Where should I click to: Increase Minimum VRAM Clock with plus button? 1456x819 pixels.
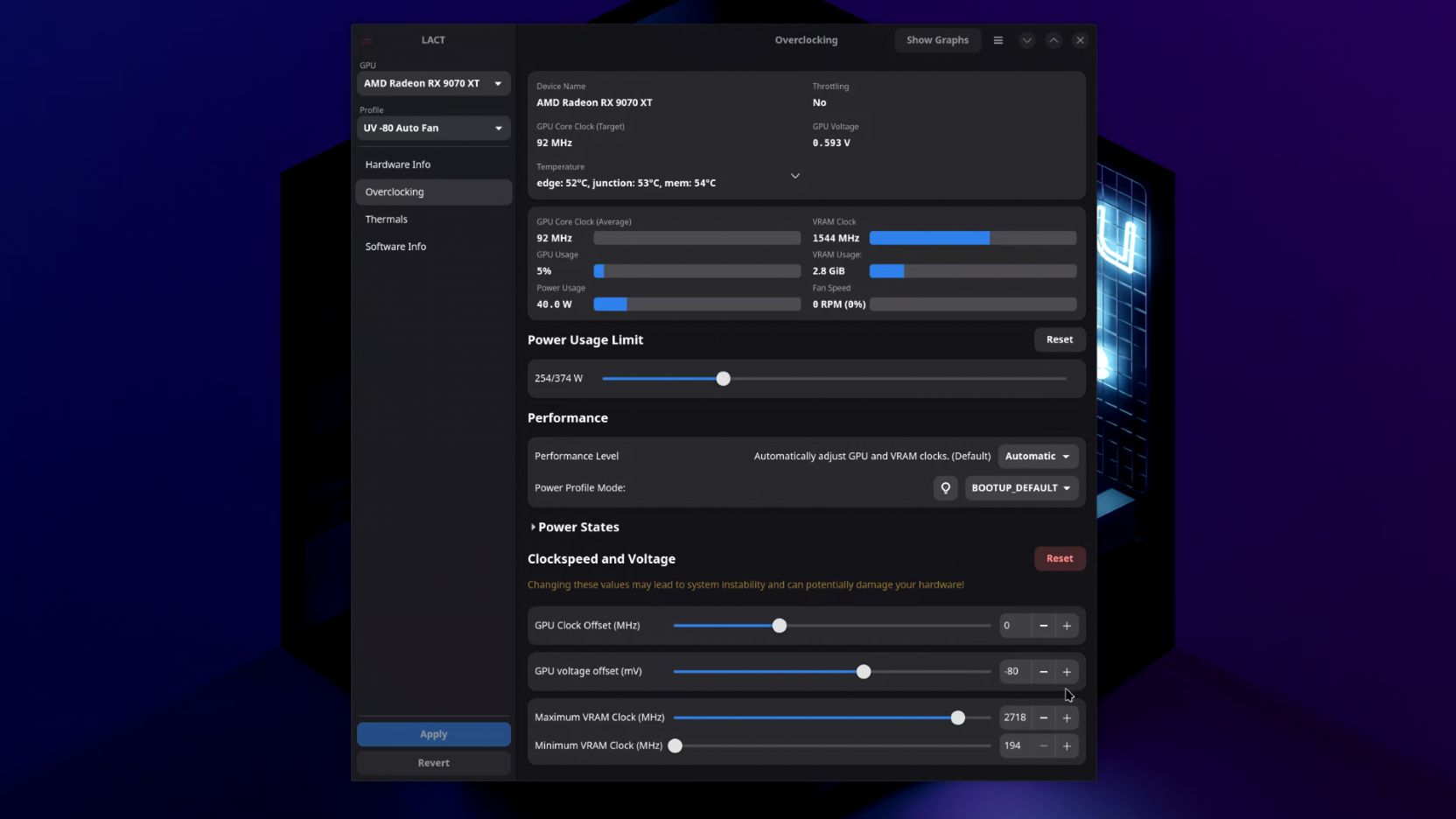pyautogui.click(x=1067, y=746)
